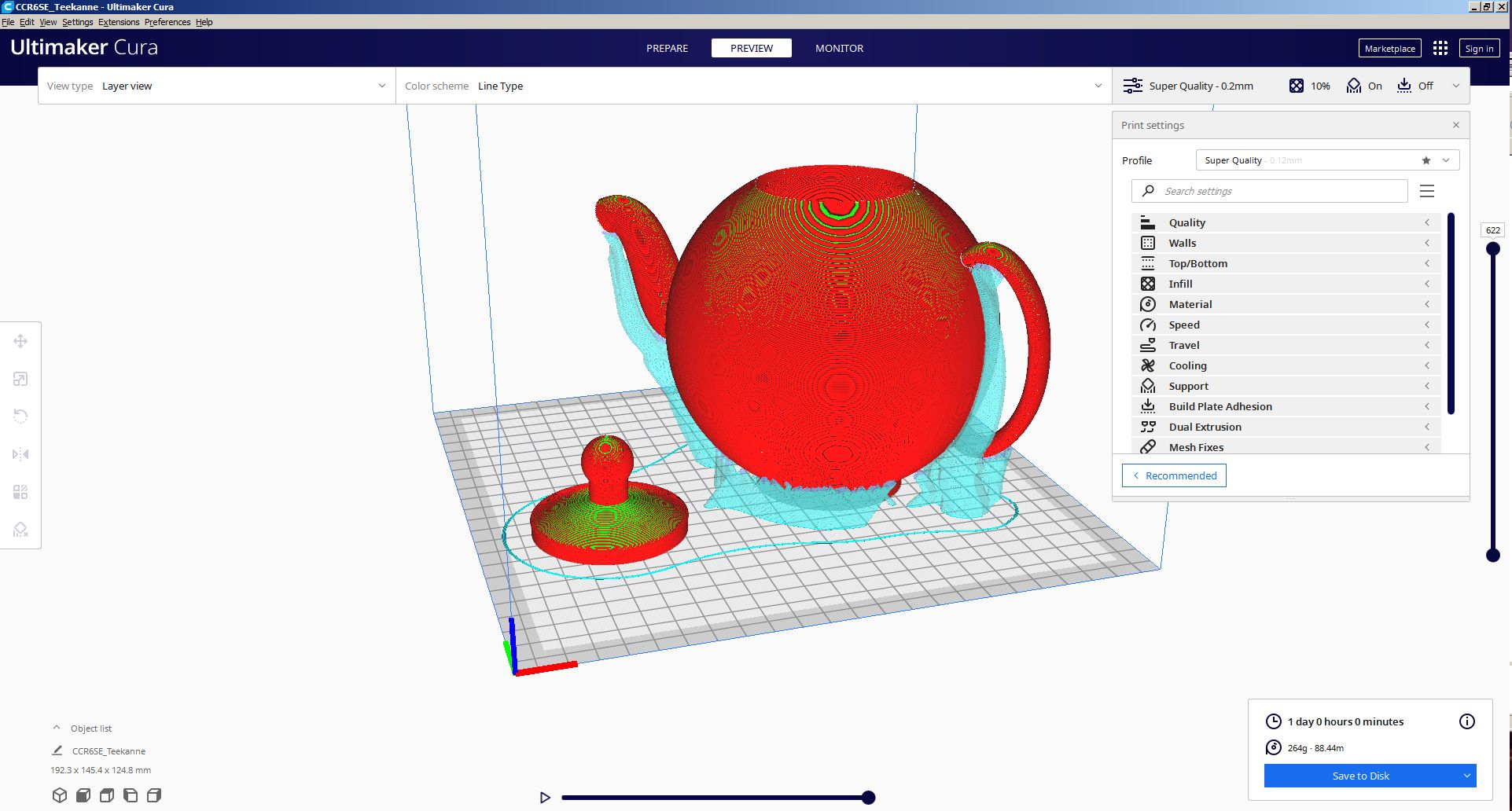Click the simulation path slider handle
This screenshot has width=1512, height=811.
click(868, 798)
